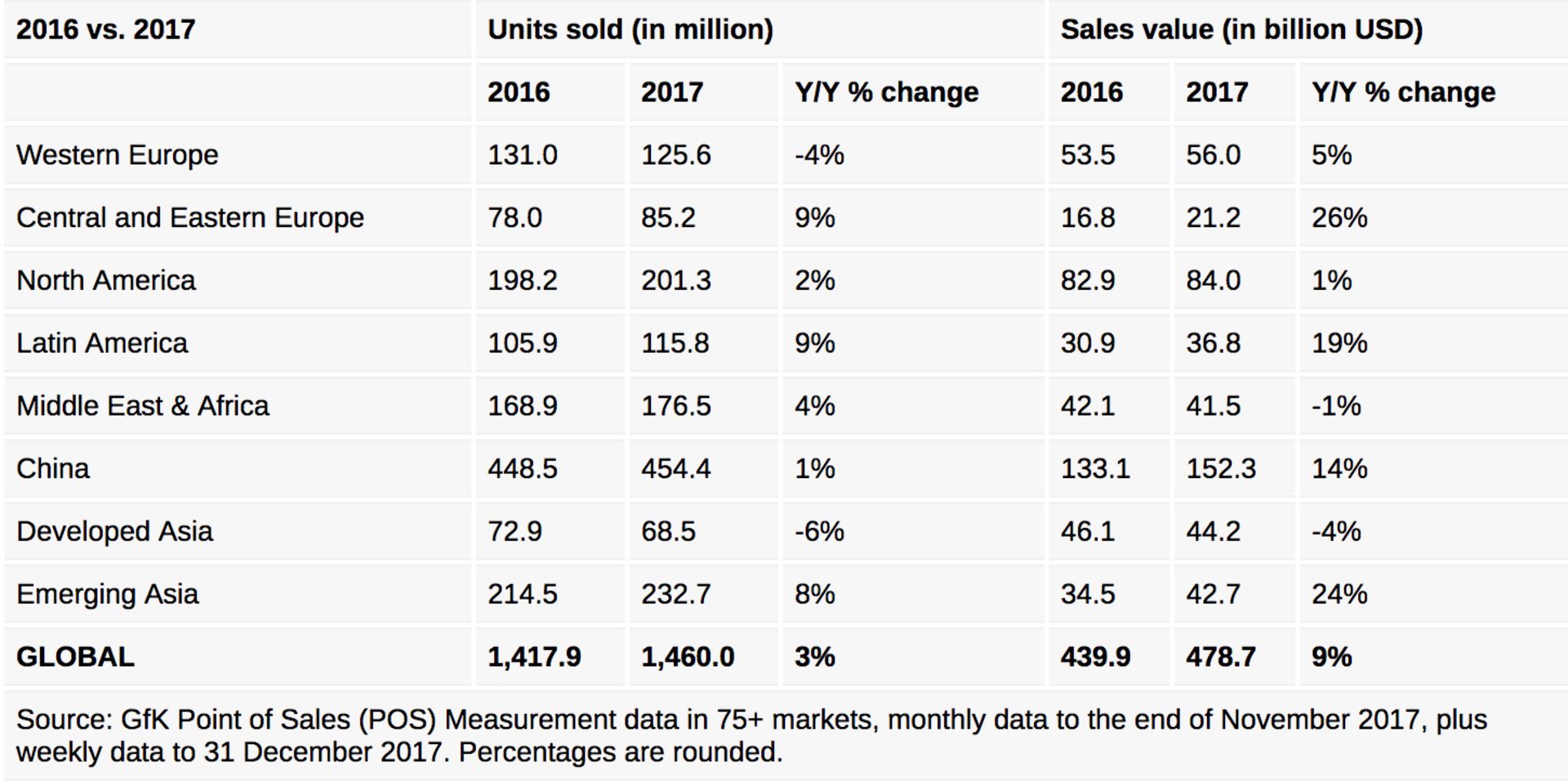1568x781 pixels.
Task: Select Emerging Asia's 2017 units value 232.7
Action: 675,594
